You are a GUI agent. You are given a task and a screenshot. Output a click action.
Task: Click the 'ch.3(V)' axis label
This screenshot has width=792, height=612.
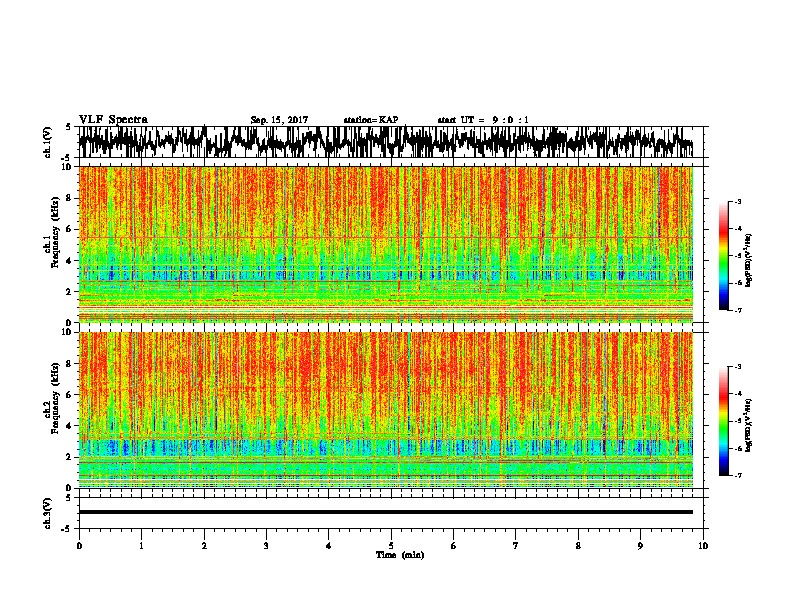pyautogui.click(x=48, y=513)
